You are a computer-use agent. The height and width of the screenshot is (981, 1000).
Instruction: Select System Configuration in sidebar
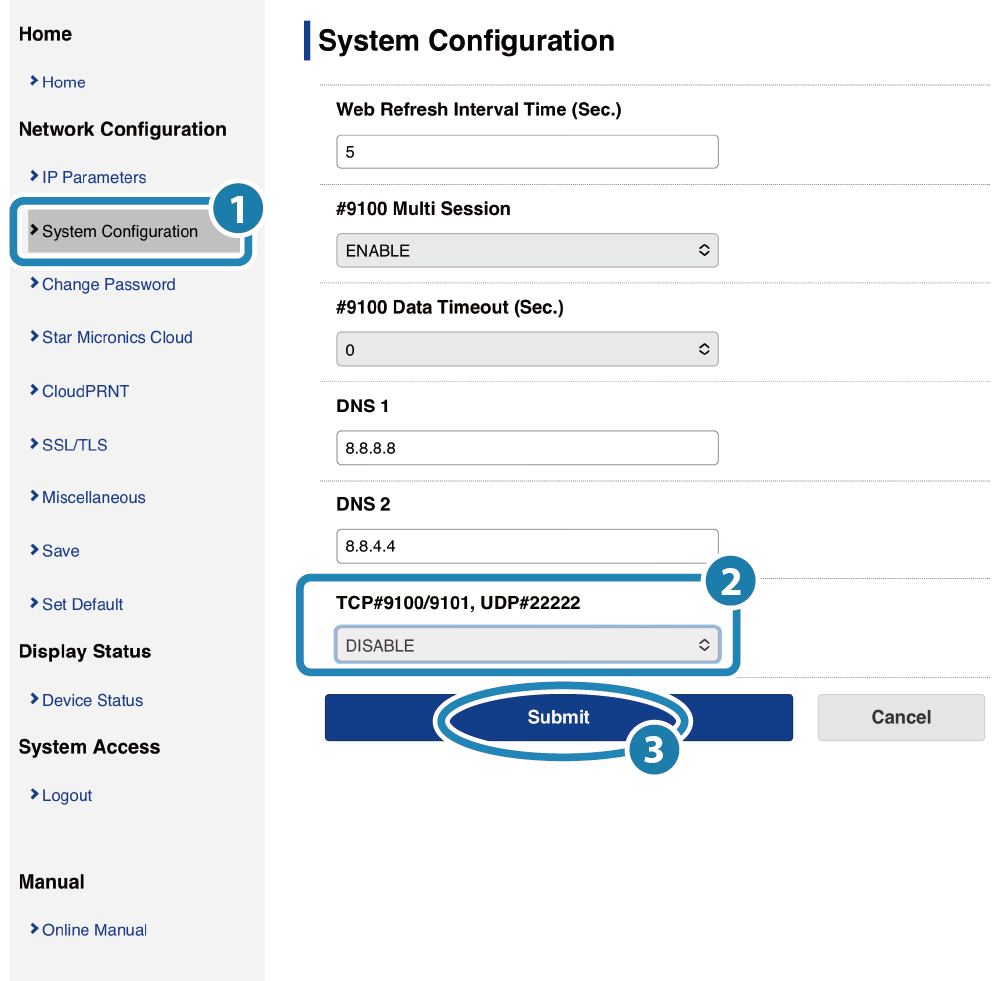coord(120,232)
